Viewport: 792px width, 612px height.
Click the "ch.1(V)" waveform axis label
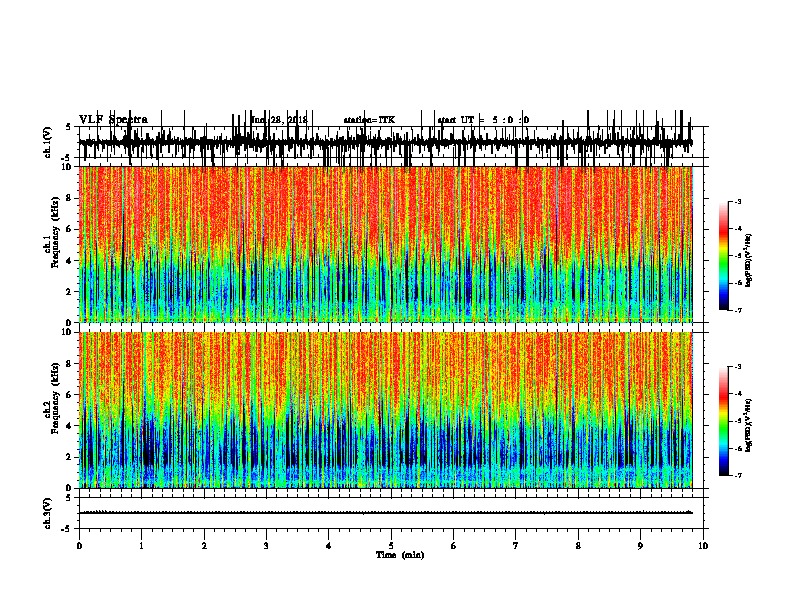48,142
